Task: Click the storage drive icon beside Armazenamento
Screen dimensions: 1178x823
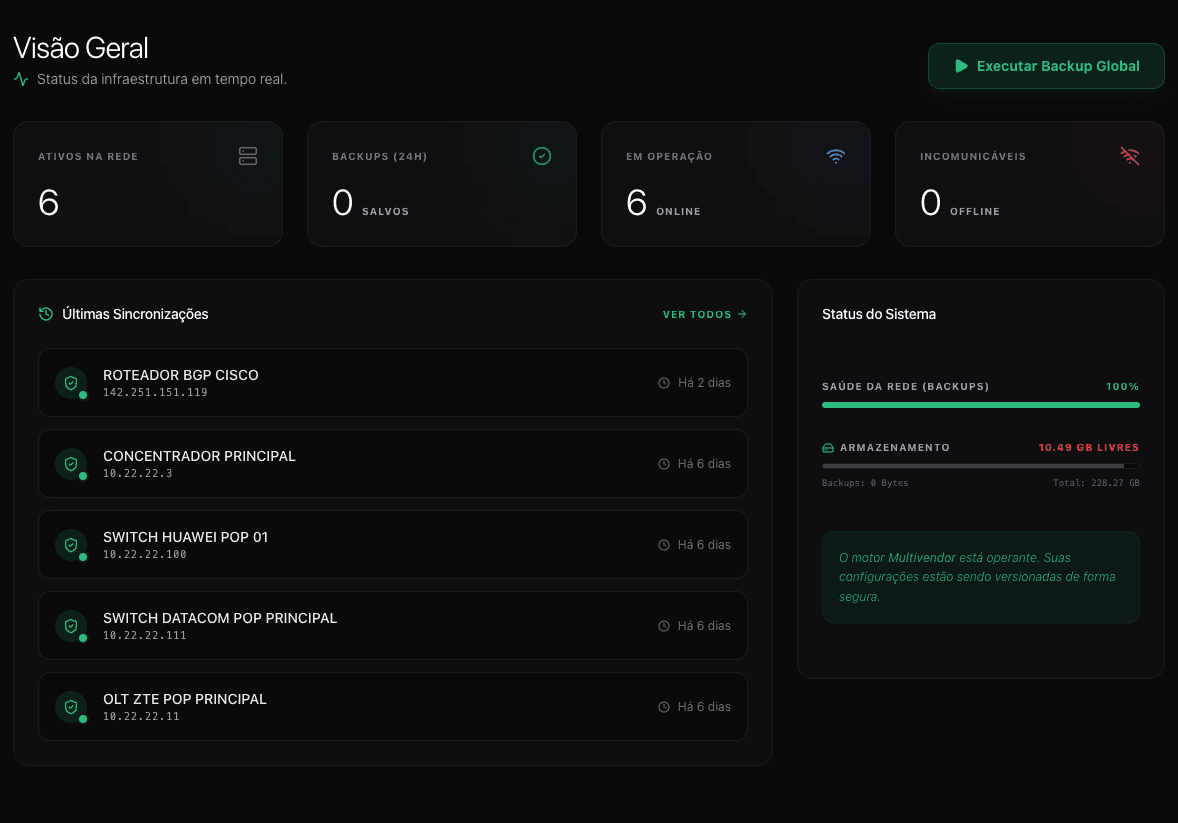Action: [828, 447]
